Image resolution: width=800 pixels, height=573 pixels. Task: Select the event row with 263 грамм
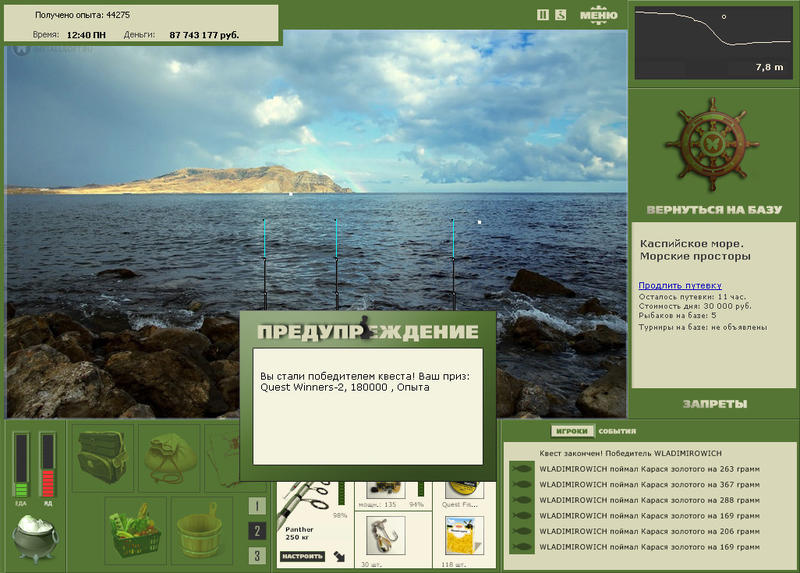(x=649, y=469)
